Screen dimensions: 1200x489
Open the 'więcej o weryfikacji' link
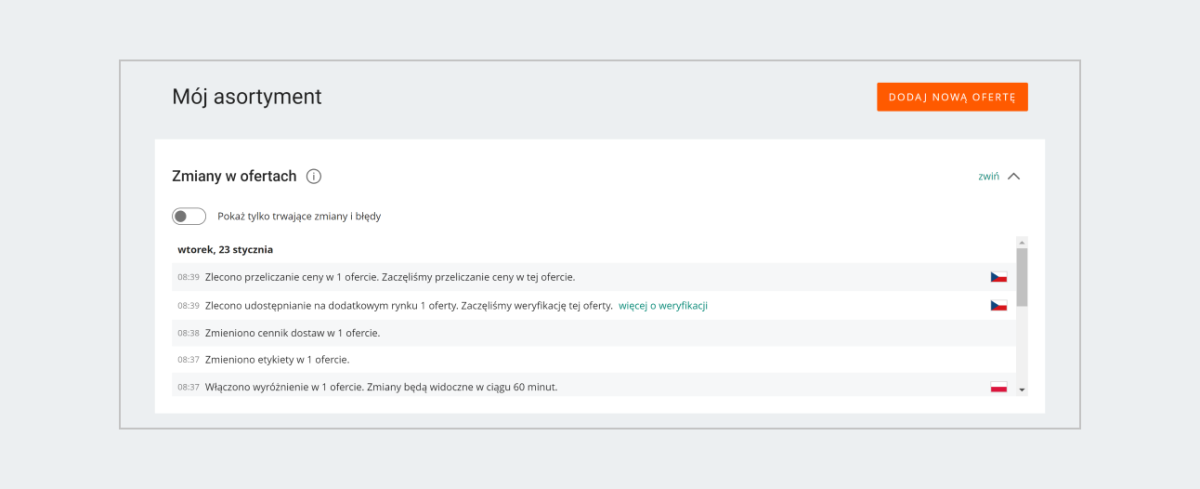tap(663, 305)
